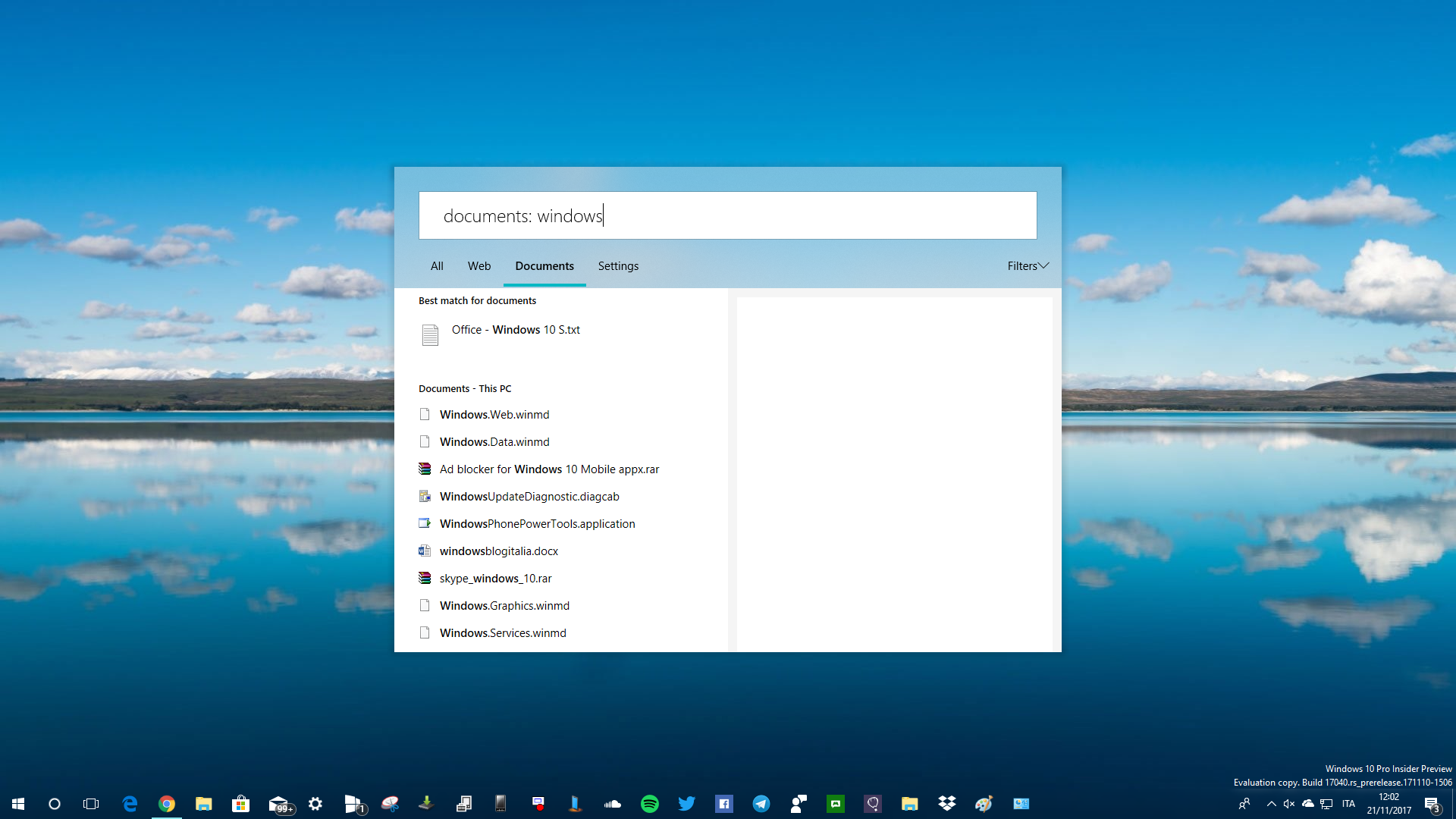Open WindowsPhonePowerTools.application result

coord(561,524)
